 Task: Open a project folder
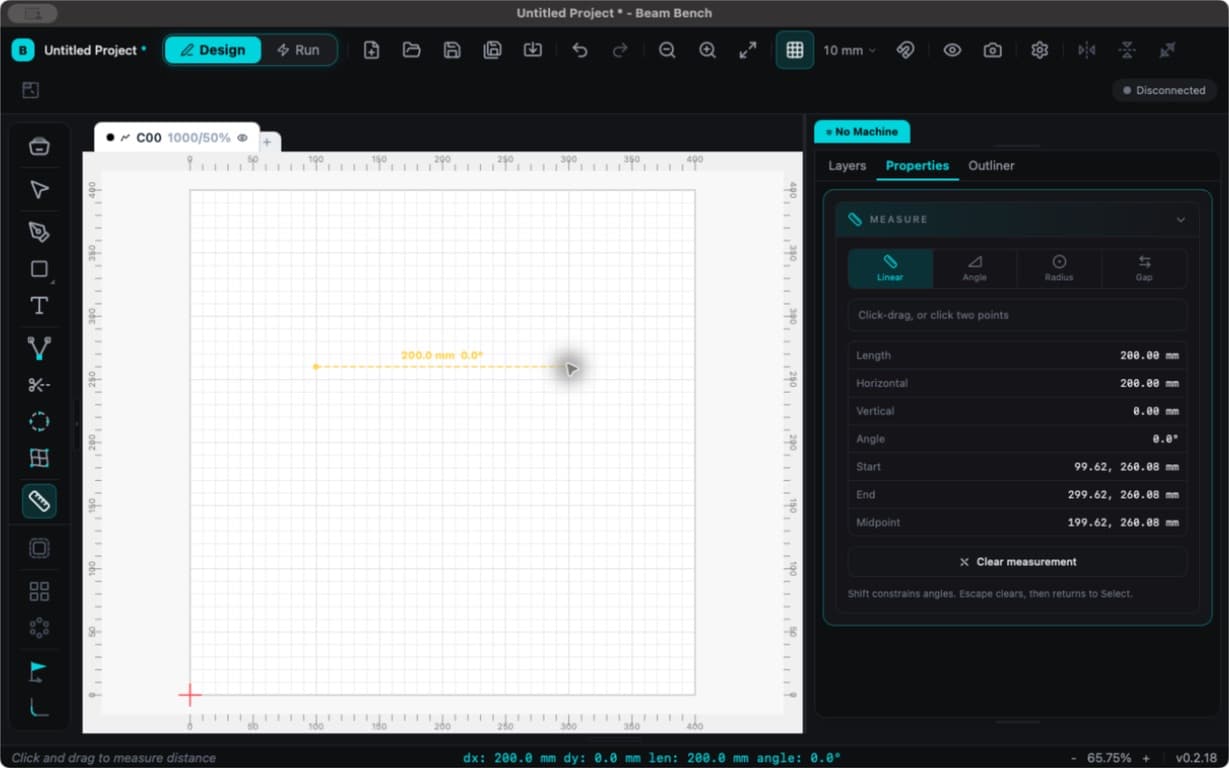point(411,50)
